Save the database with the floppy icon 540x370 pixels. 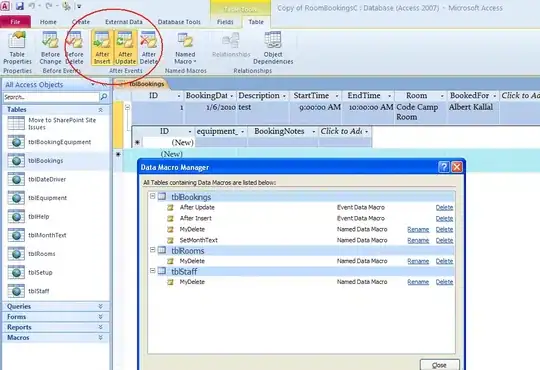(x=20, y=6)
